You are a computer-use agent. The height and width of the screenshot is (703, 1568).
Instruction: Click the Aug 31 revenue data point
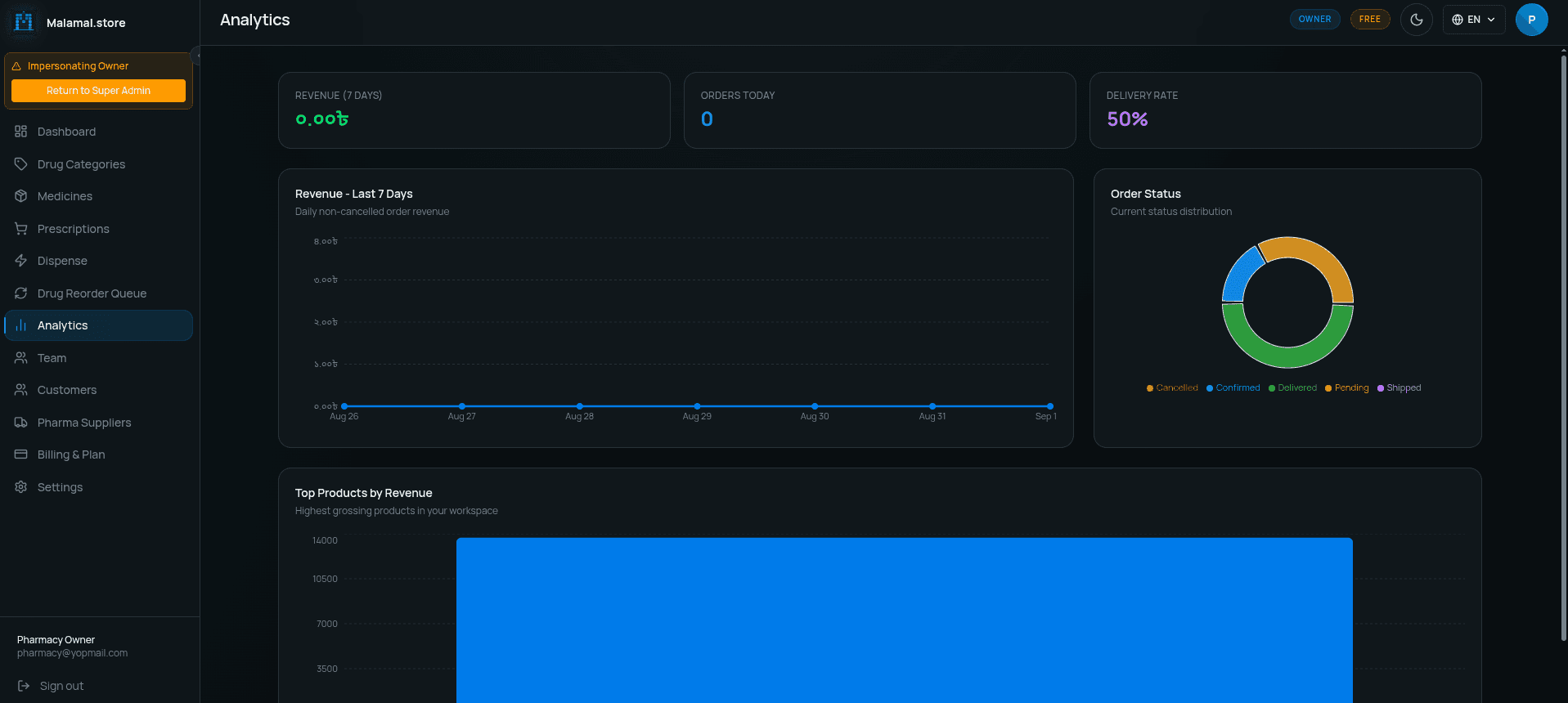(x=932, y=406)
